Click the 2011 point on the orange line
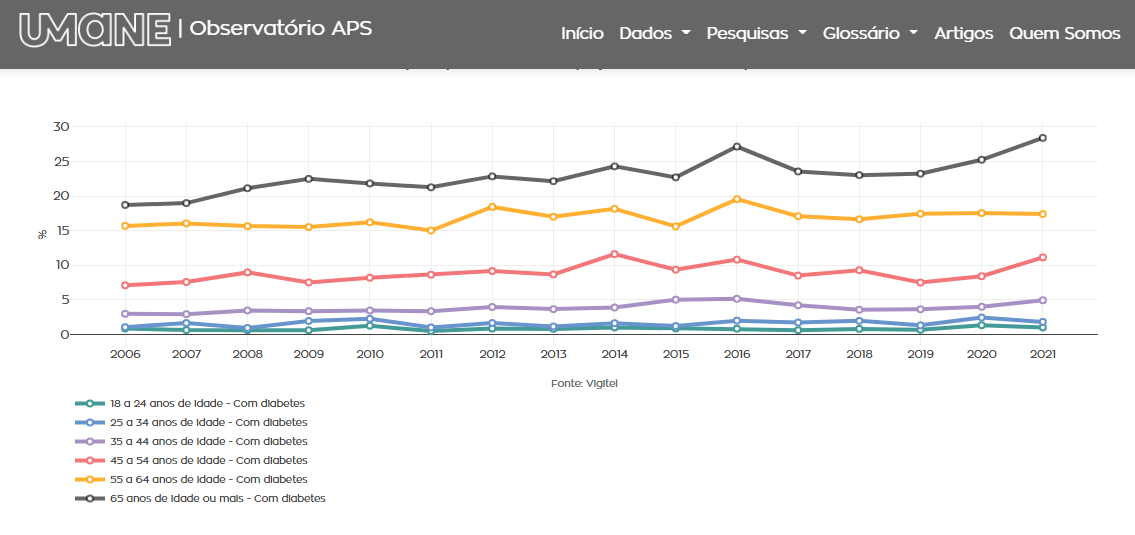Image resolution: width=1135 pixels, height=535 pixels. [431, 230]
